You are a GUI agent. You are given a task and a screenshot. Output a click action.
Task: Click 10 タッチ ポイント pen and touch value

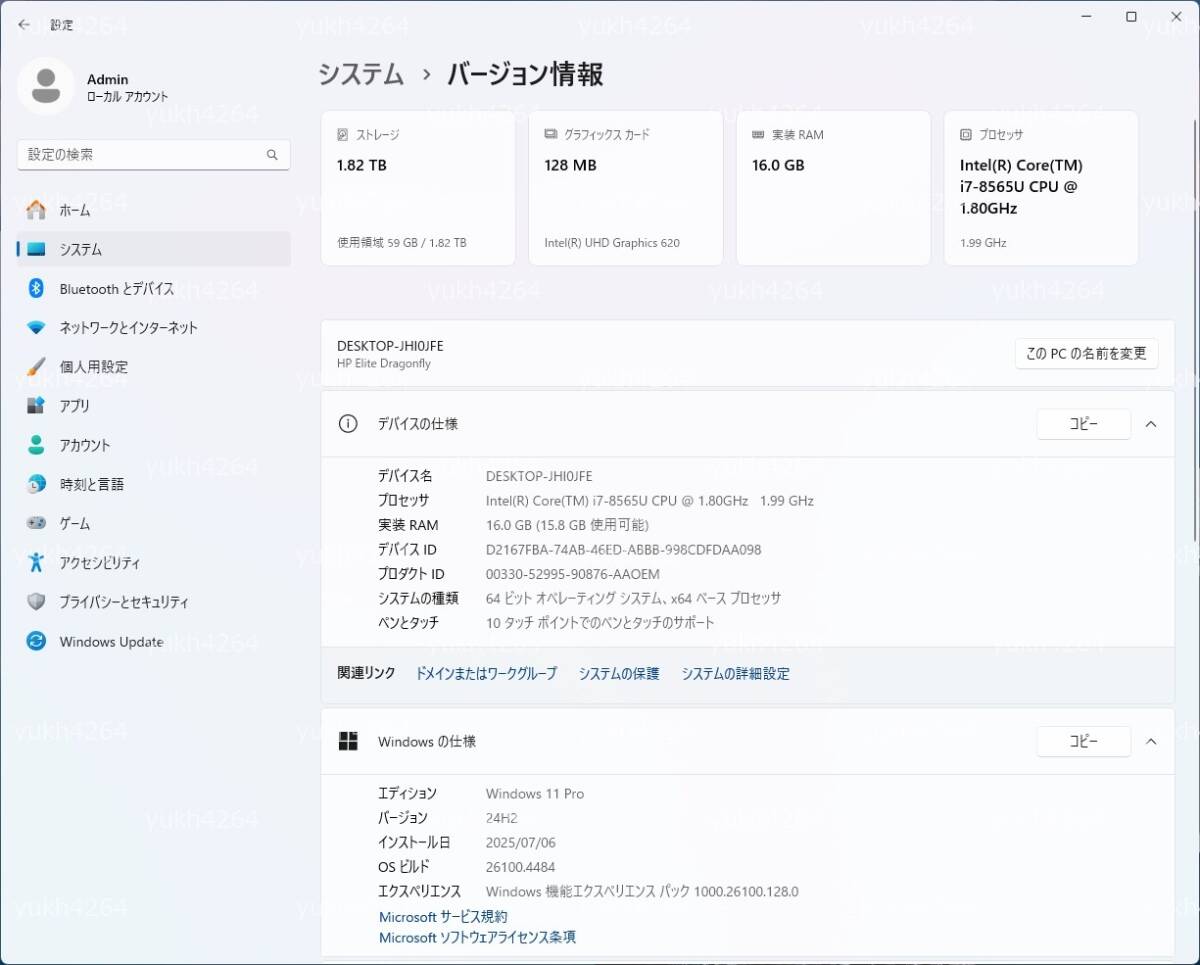click(x=600, y=623)
